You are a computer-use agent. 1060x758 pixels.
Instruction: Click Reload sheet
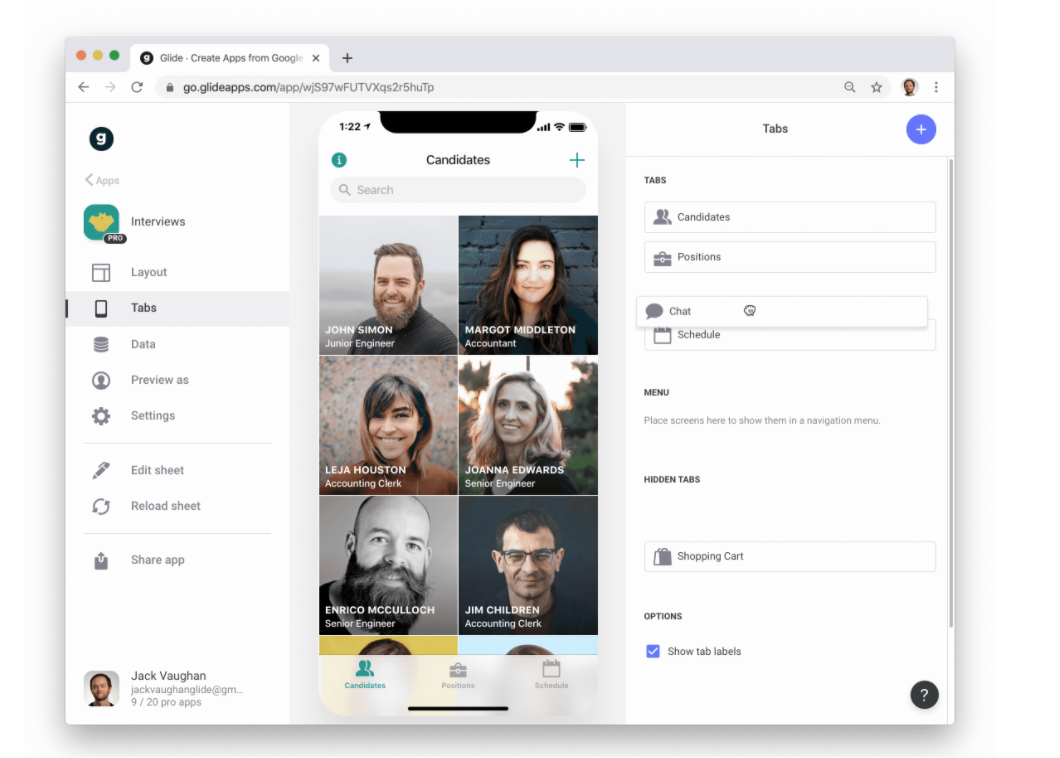pyautogui.click(x=166, y=506)
